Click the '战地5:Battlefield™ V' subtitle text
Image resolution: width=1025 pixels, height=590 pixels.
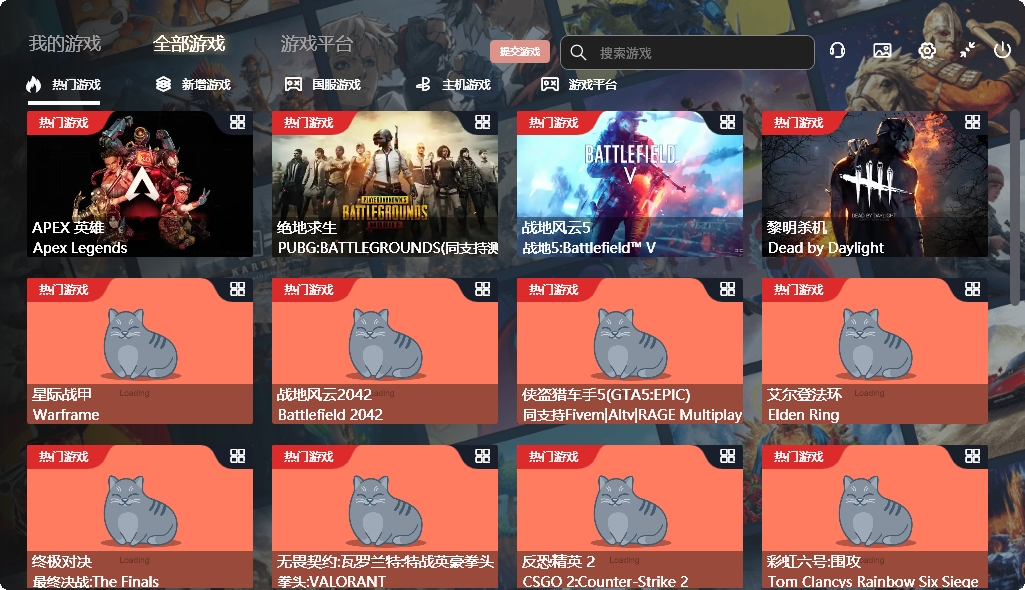(x=588, y=248)
